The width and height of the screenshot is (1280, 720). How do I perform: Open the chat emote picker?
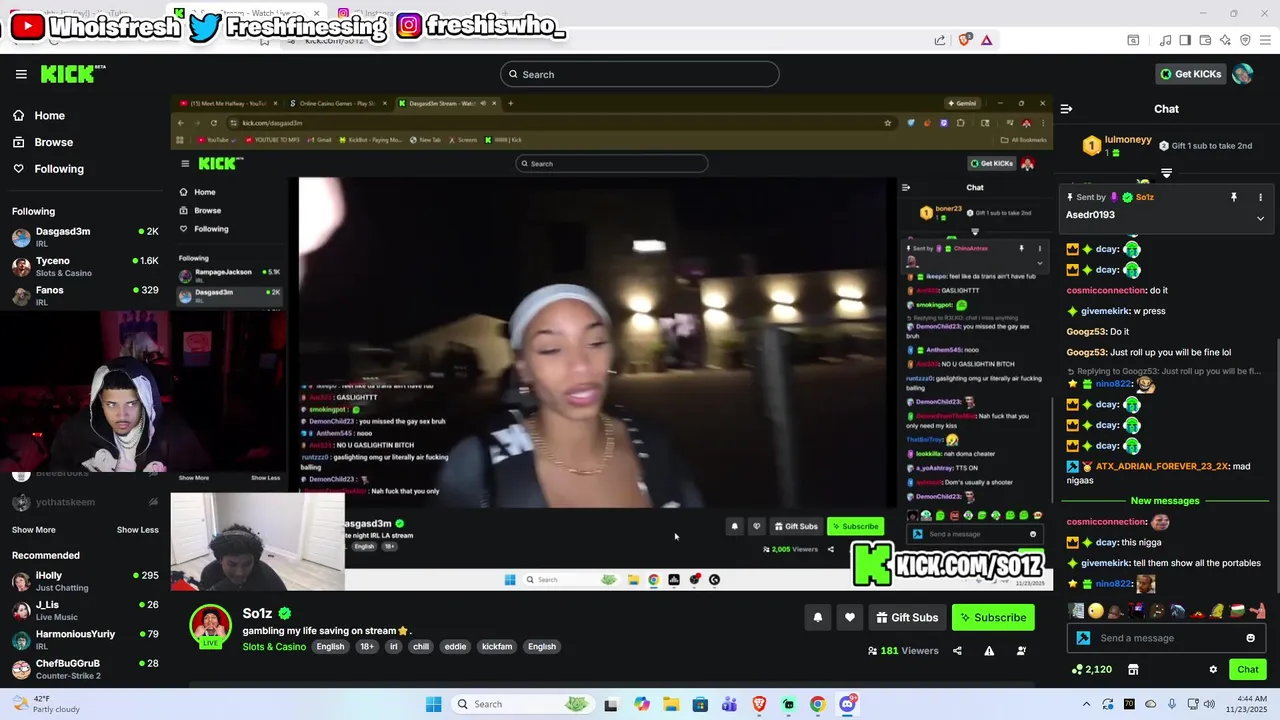point(1250,638)
